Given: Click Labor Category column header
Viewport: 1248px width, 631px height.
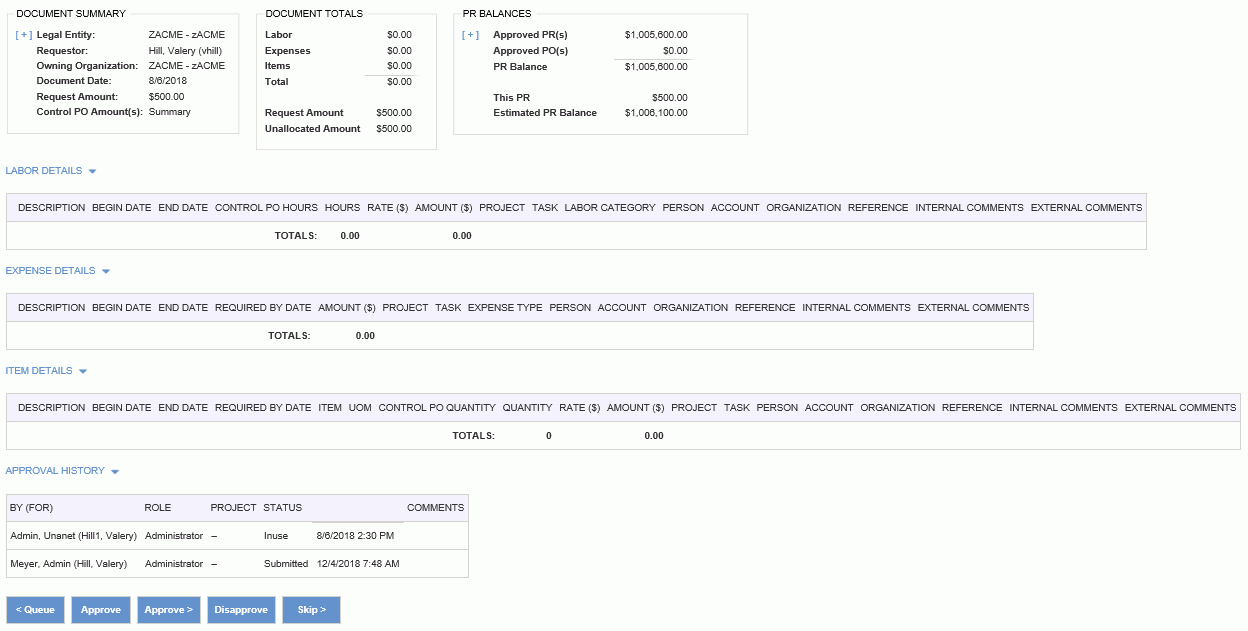Looking at the screenshot, I should [x=610, y=208].
